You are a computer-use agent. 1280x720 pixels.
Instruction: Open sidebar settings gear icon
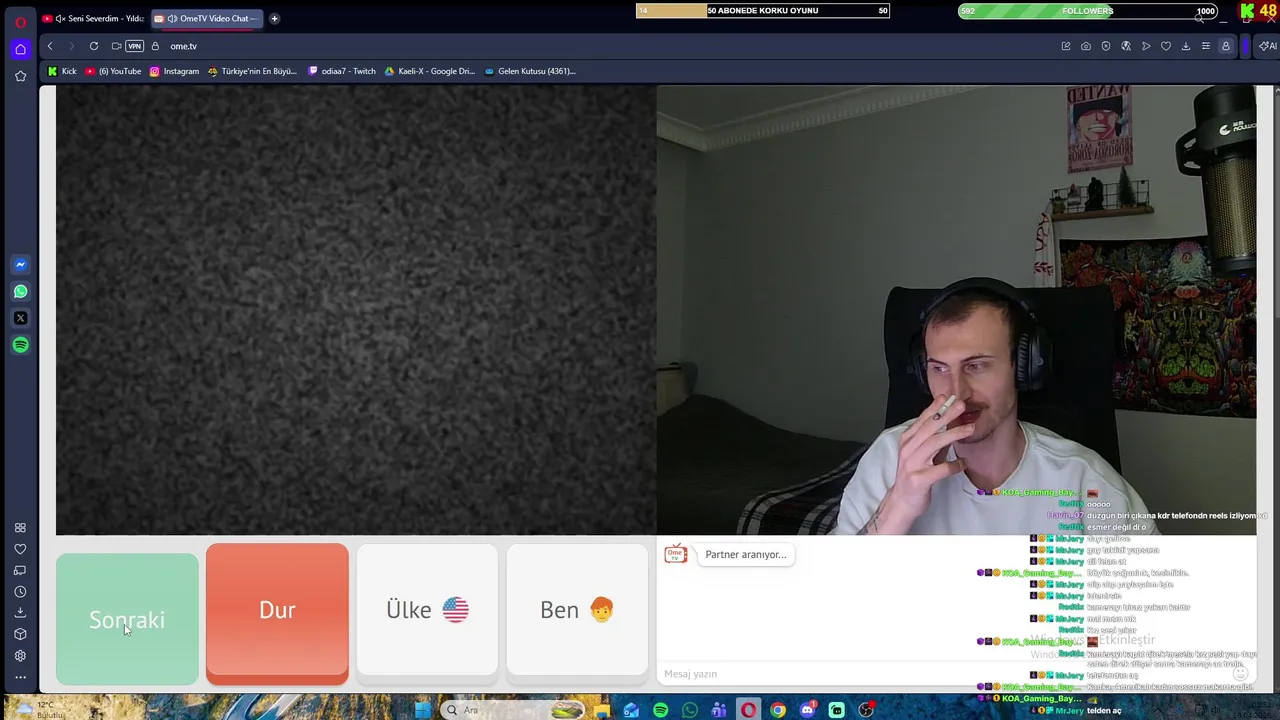pyautogui.click(x=20, y=656)
